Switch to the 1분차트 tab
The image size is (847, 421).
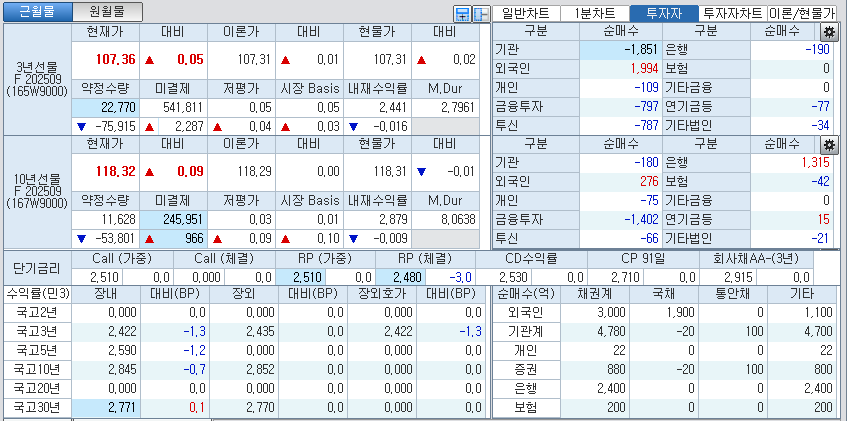tap(595, 14)
